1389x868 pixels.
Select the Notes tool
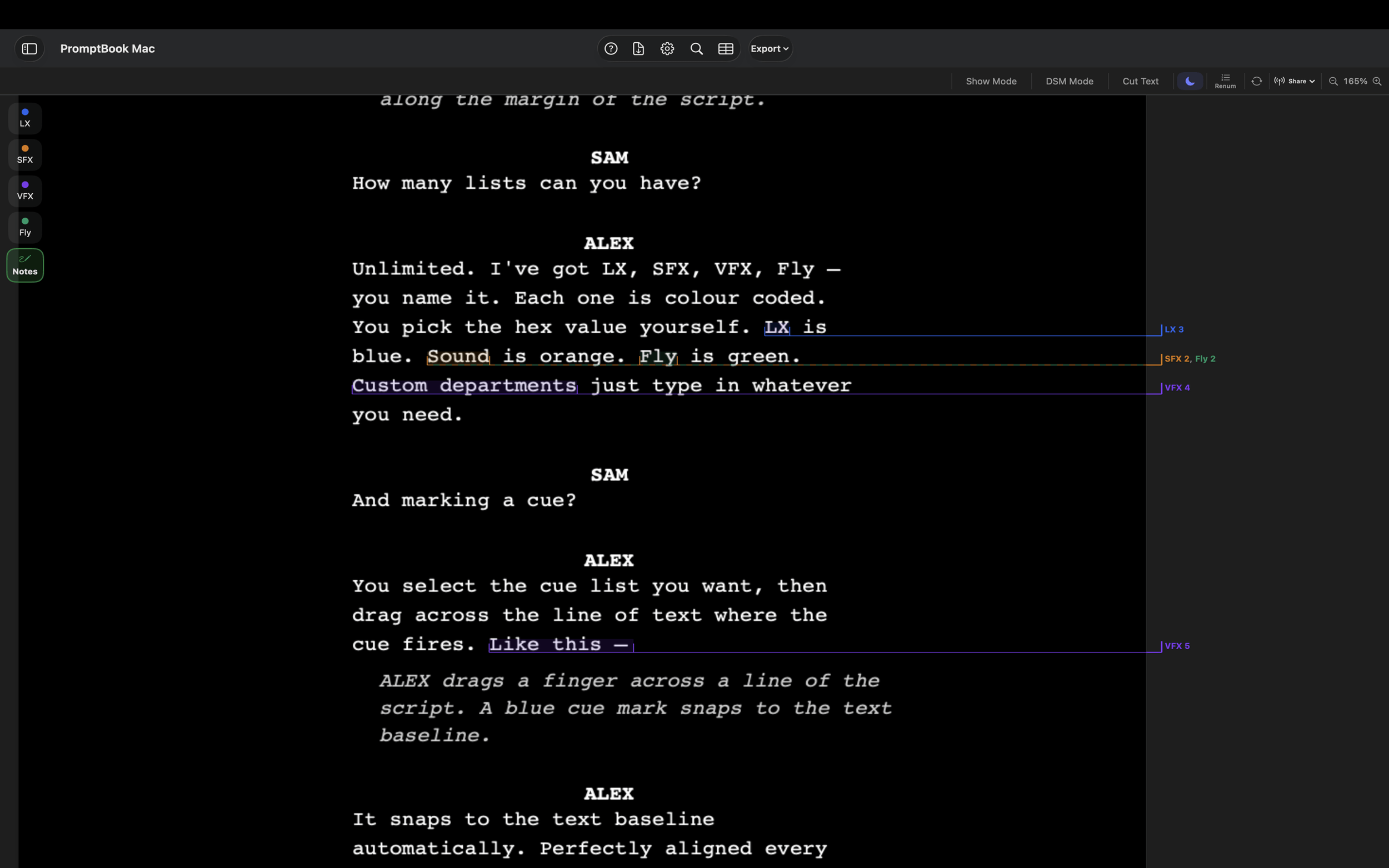pyautogui.click(x=24, y=265)
